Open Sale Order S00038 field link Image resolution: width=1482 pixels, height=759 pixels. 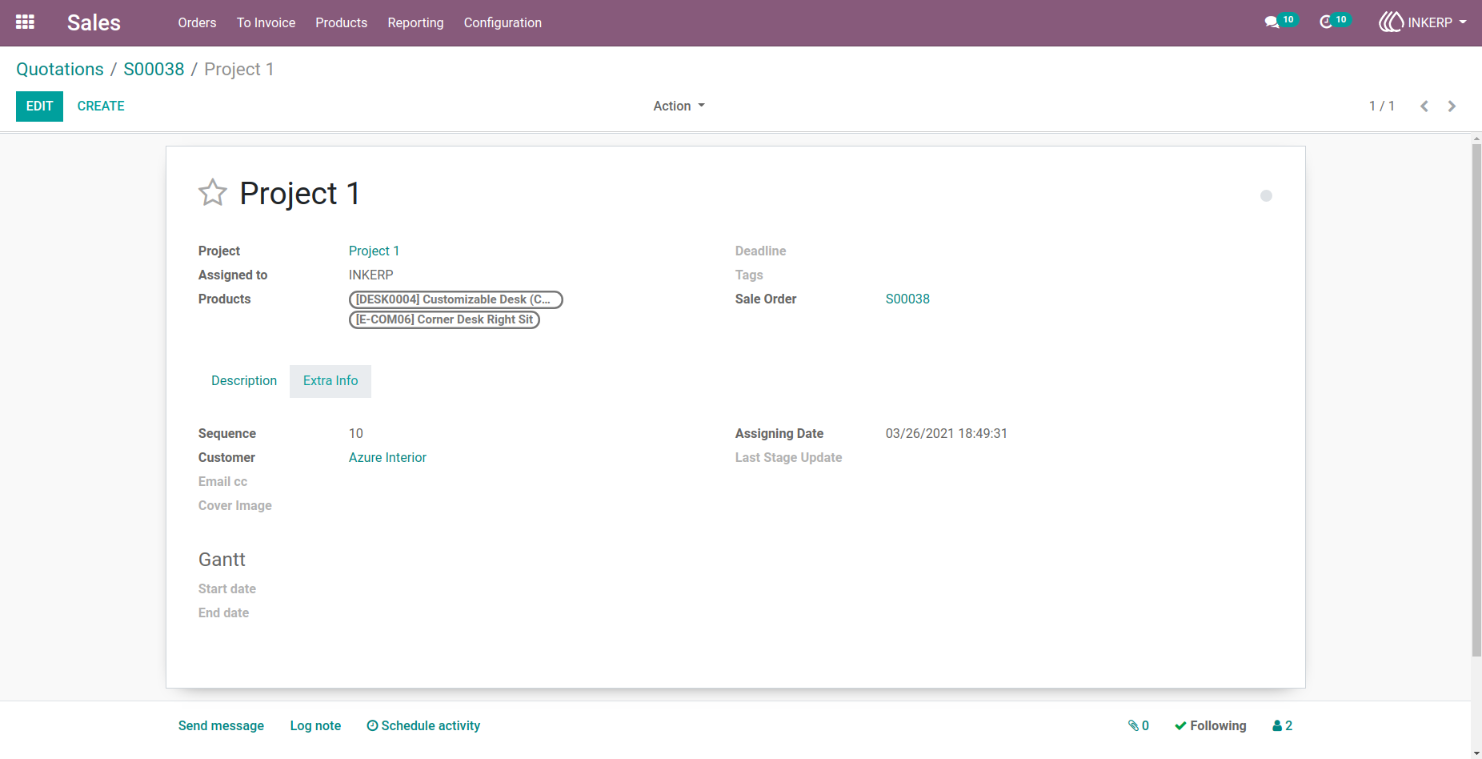(908, 299)
